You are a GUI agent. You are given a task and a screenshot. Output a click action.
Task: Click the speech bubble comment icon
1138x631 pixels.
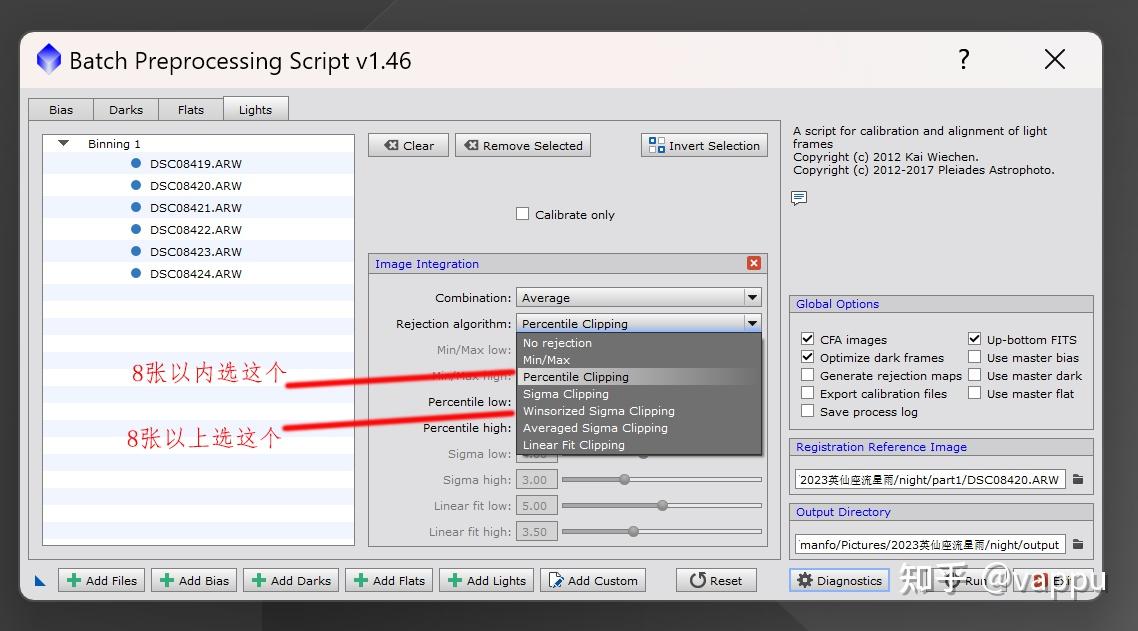(x=799, y=198)
